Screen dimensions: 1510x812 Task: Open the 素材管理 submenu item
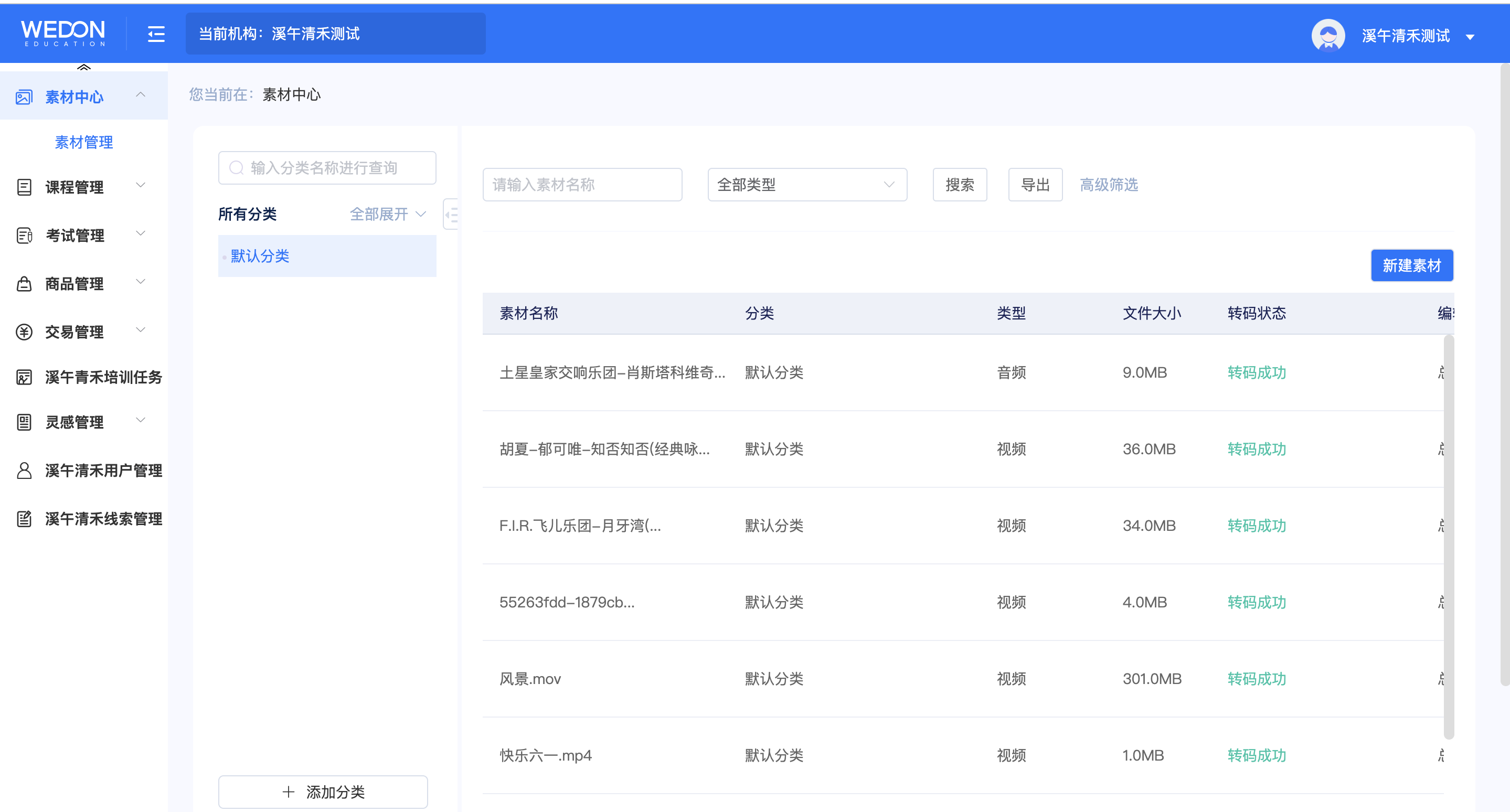84,142
